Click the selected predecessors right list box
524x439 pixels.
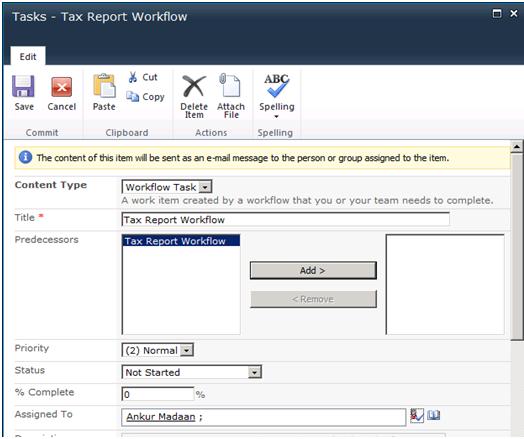[445, 284]
